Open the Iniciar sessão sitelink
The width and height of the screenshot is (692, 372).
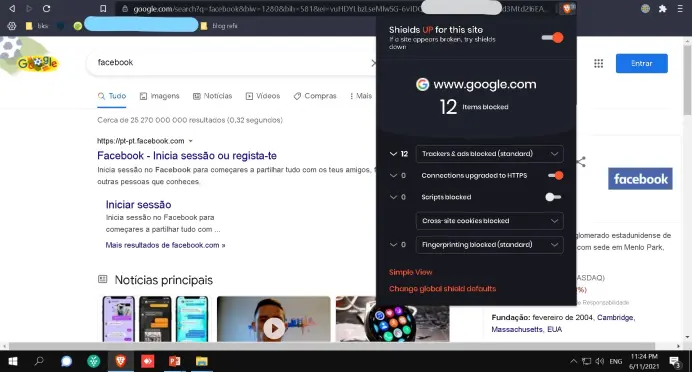coord(138,204)
